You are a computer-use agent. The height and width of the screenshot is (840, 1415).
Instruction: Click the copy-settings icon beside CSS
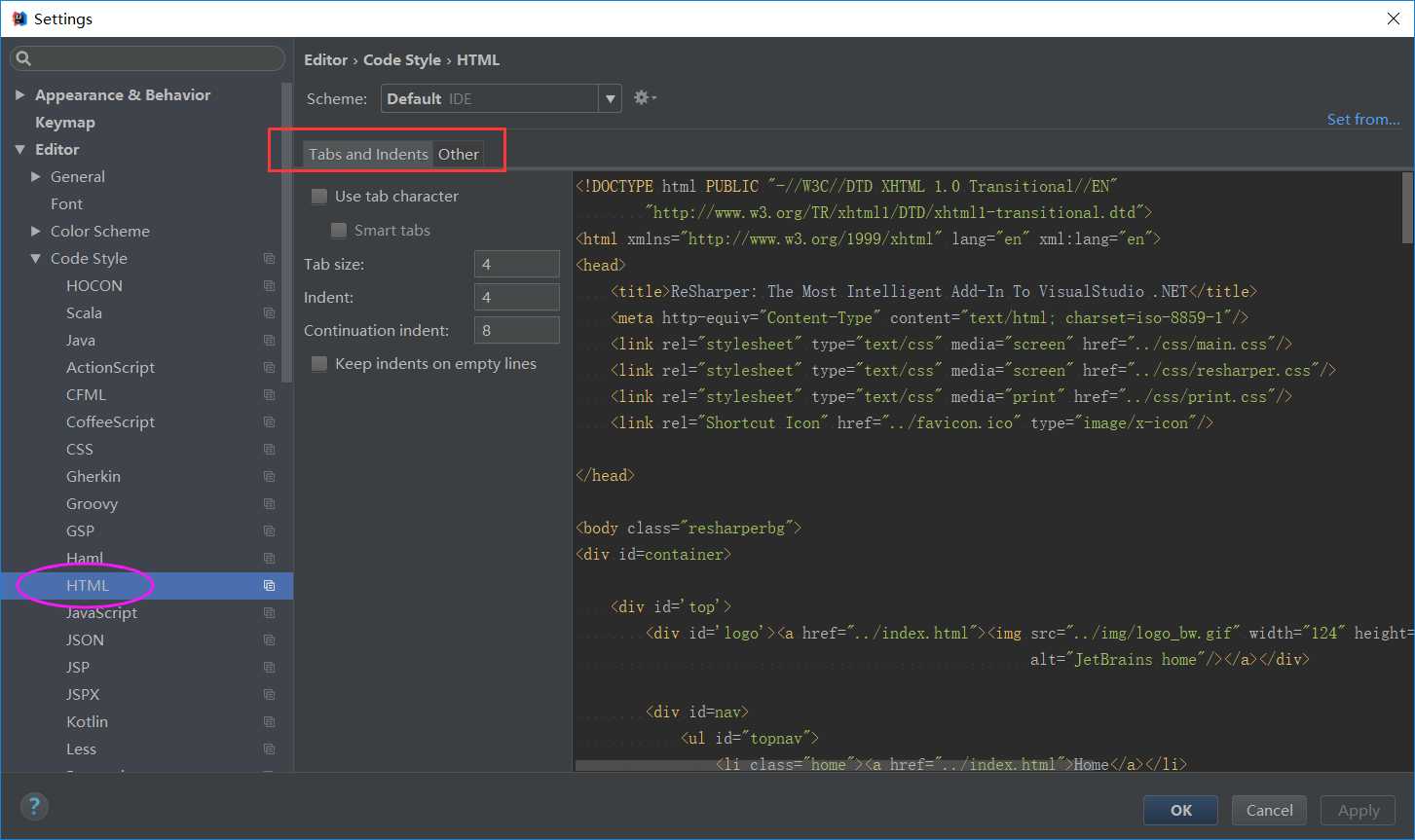[269, 449]
